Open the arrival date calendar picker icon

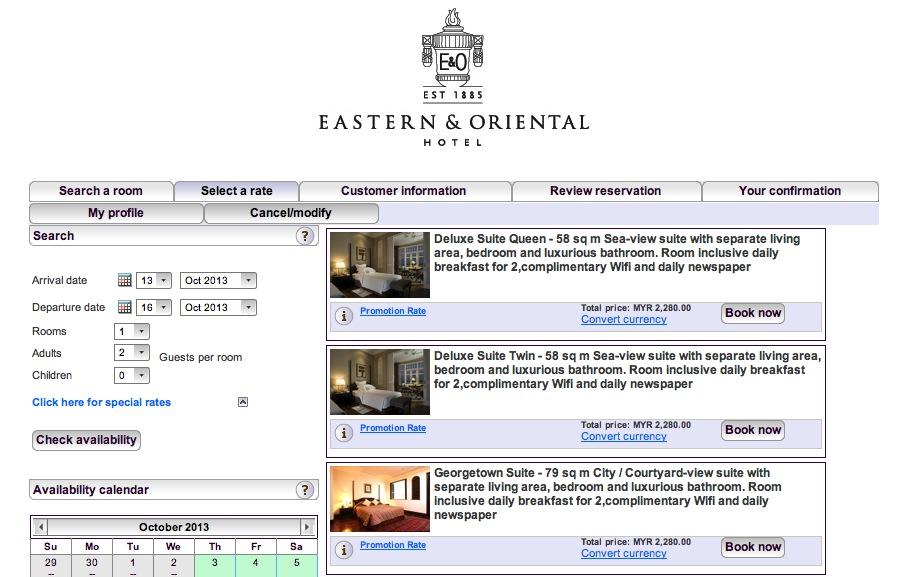click(x=124, y=280)
